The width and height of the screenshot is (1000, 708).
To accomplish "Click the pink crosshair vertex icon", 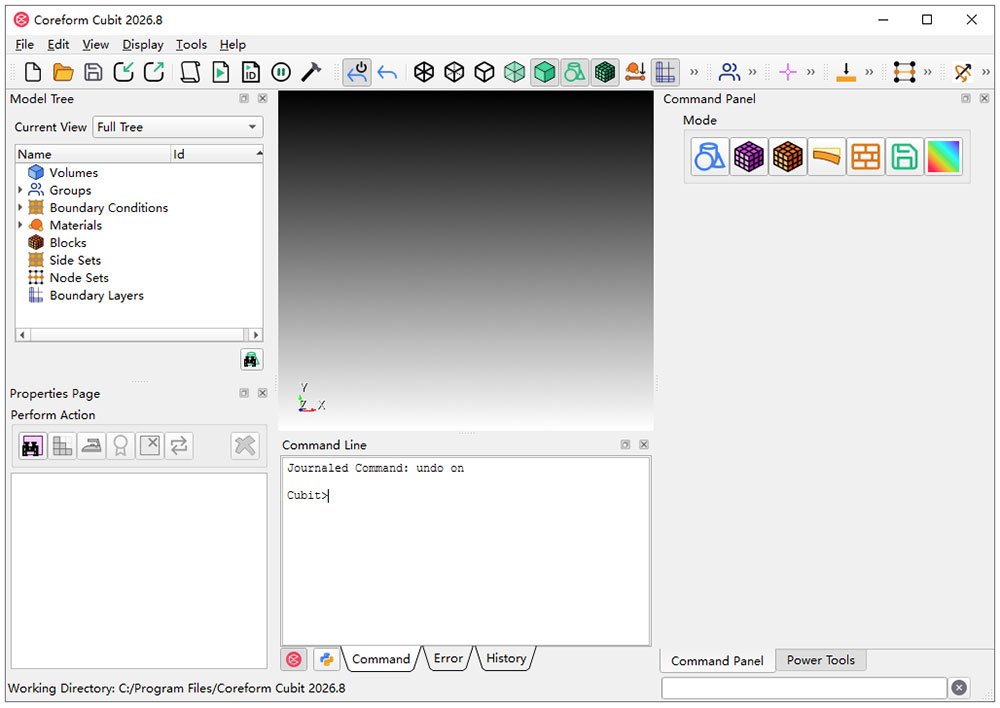I will [788, 72].
